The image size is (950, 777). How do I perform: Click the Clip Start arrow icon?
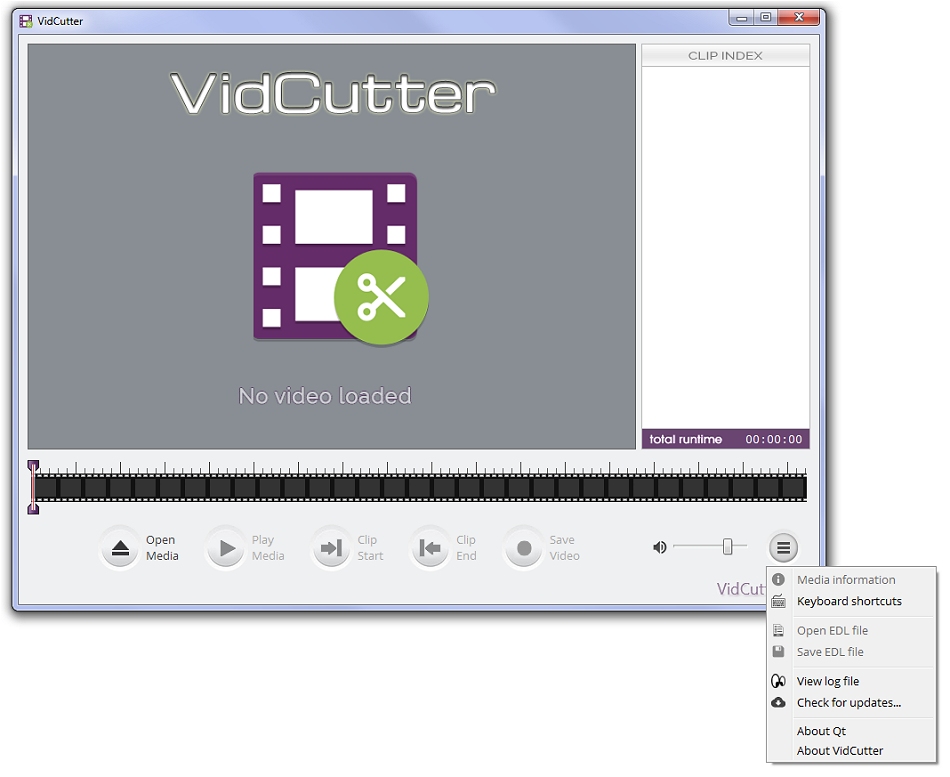coord(331,549)
